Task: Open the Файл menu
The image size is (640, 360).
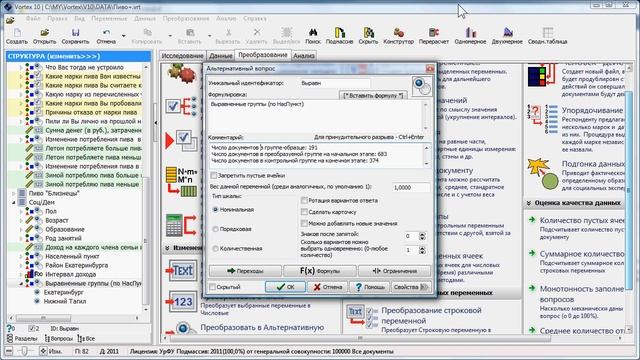Action: tap(33, 18)
